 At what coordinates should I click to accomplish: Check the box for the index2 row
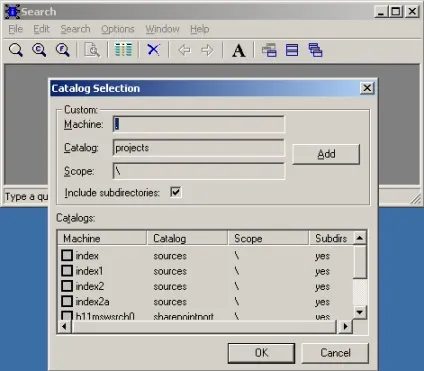67,286
